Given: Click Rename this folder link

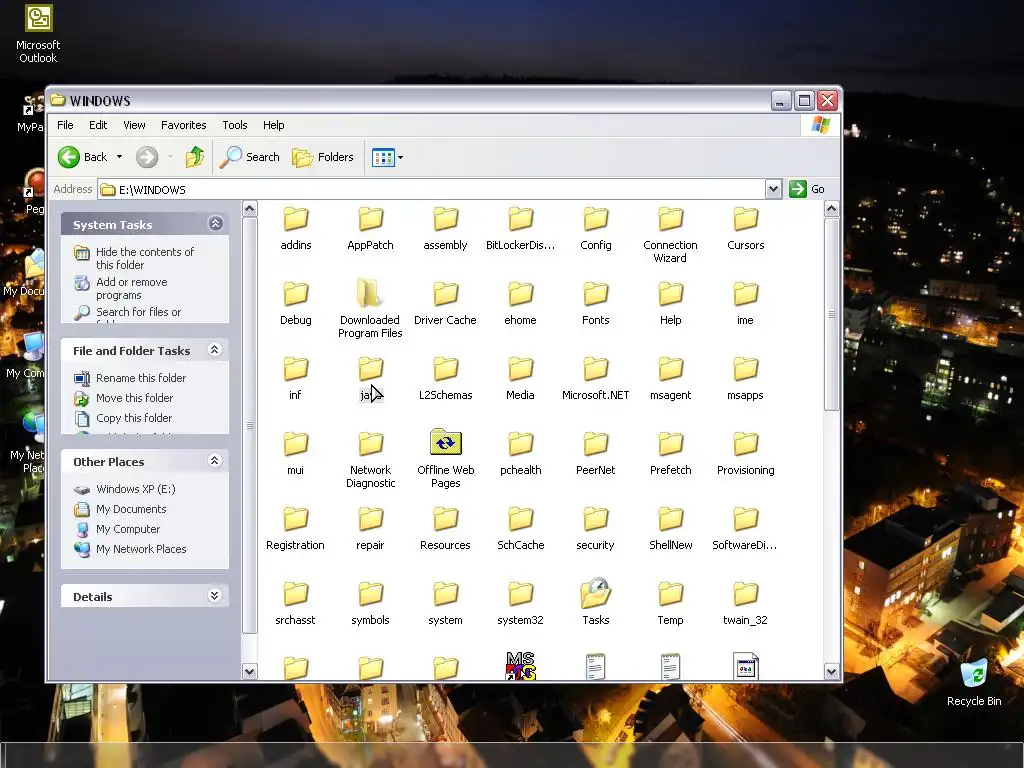Looking at the screenshot, I should (x=140, y=377).
